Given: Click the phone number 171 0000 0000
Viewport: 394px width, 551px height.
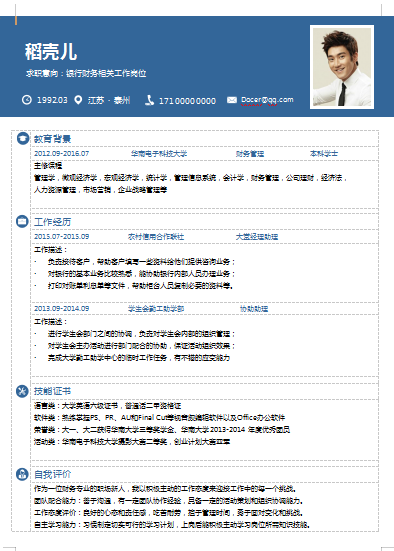Looking at the screenshot, I should [x=187, y=101].
